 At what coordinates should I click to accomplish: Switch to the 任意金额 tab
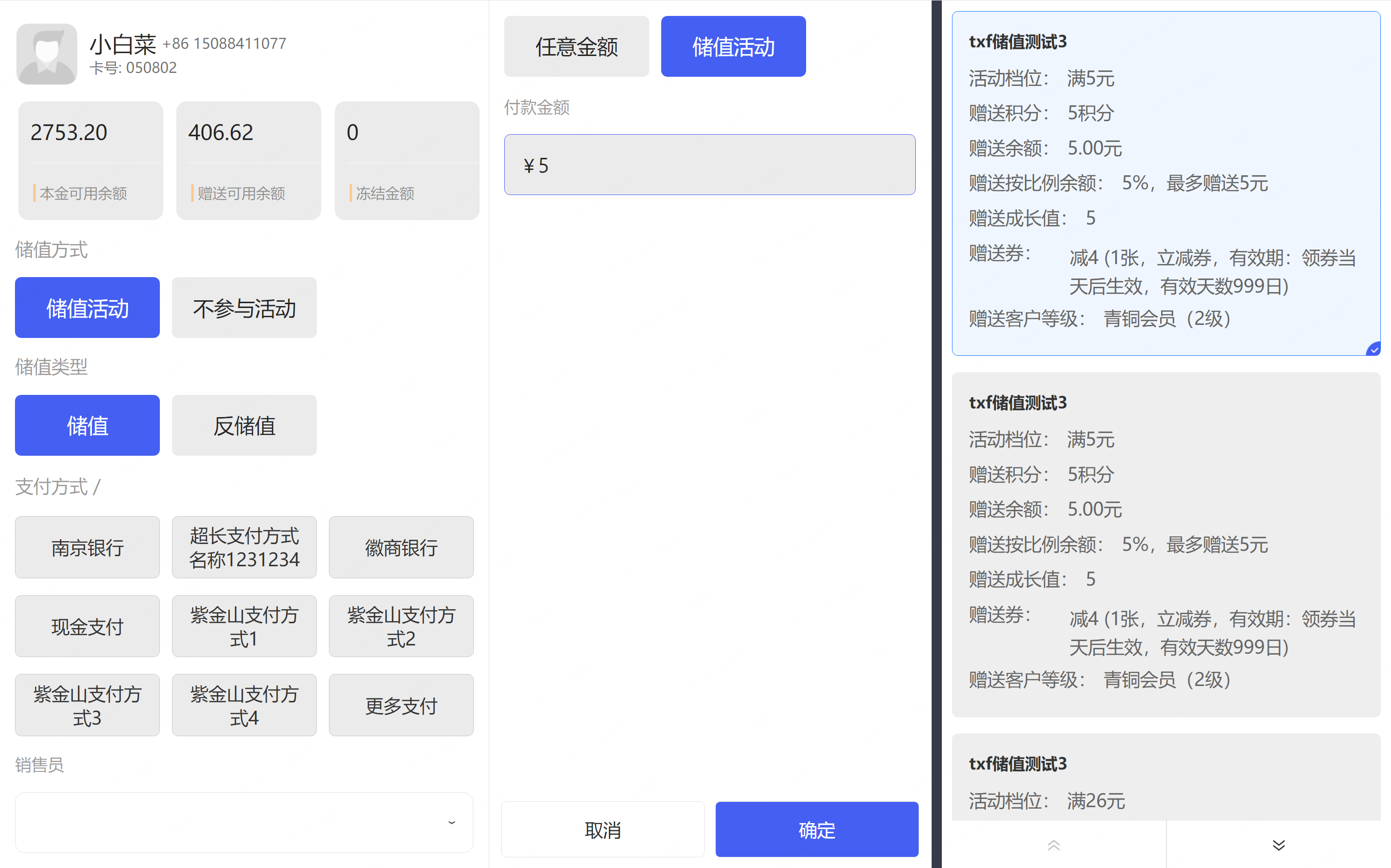click(x=576, y=46)
